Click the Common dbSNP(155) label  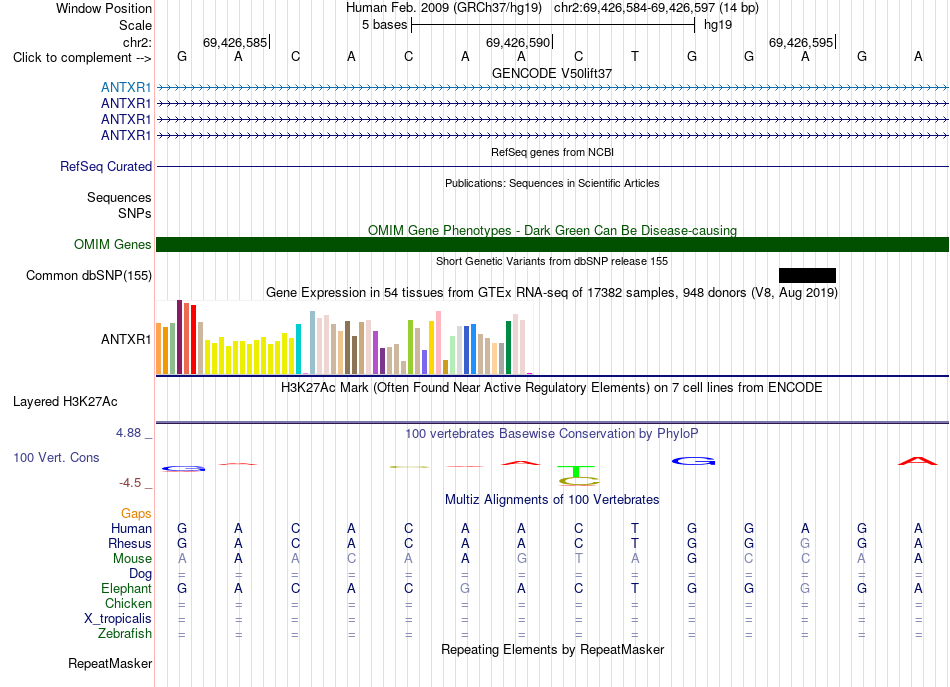tap(89, 276)
